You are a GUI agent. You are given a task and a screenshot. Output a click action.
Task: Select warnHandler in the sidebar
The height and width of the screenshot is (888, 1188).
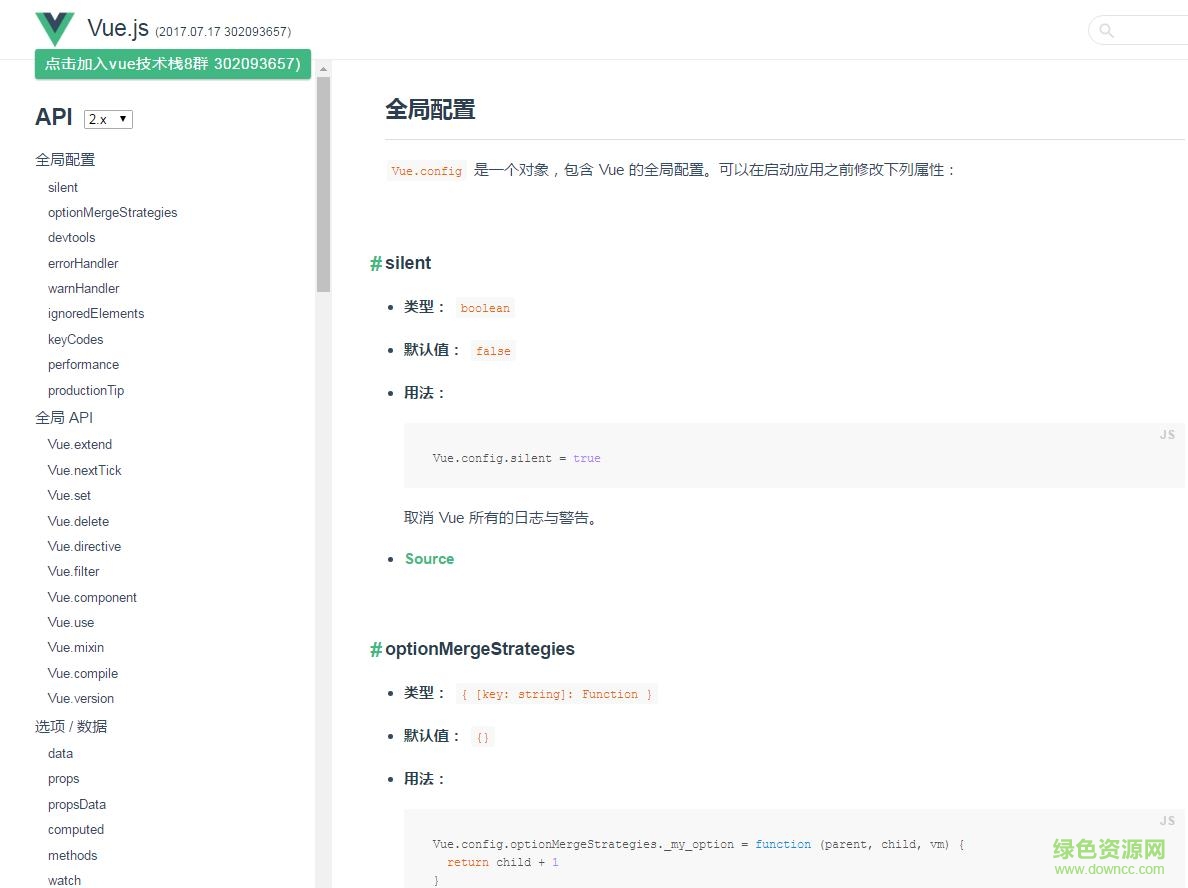click(x=83, y=288)
